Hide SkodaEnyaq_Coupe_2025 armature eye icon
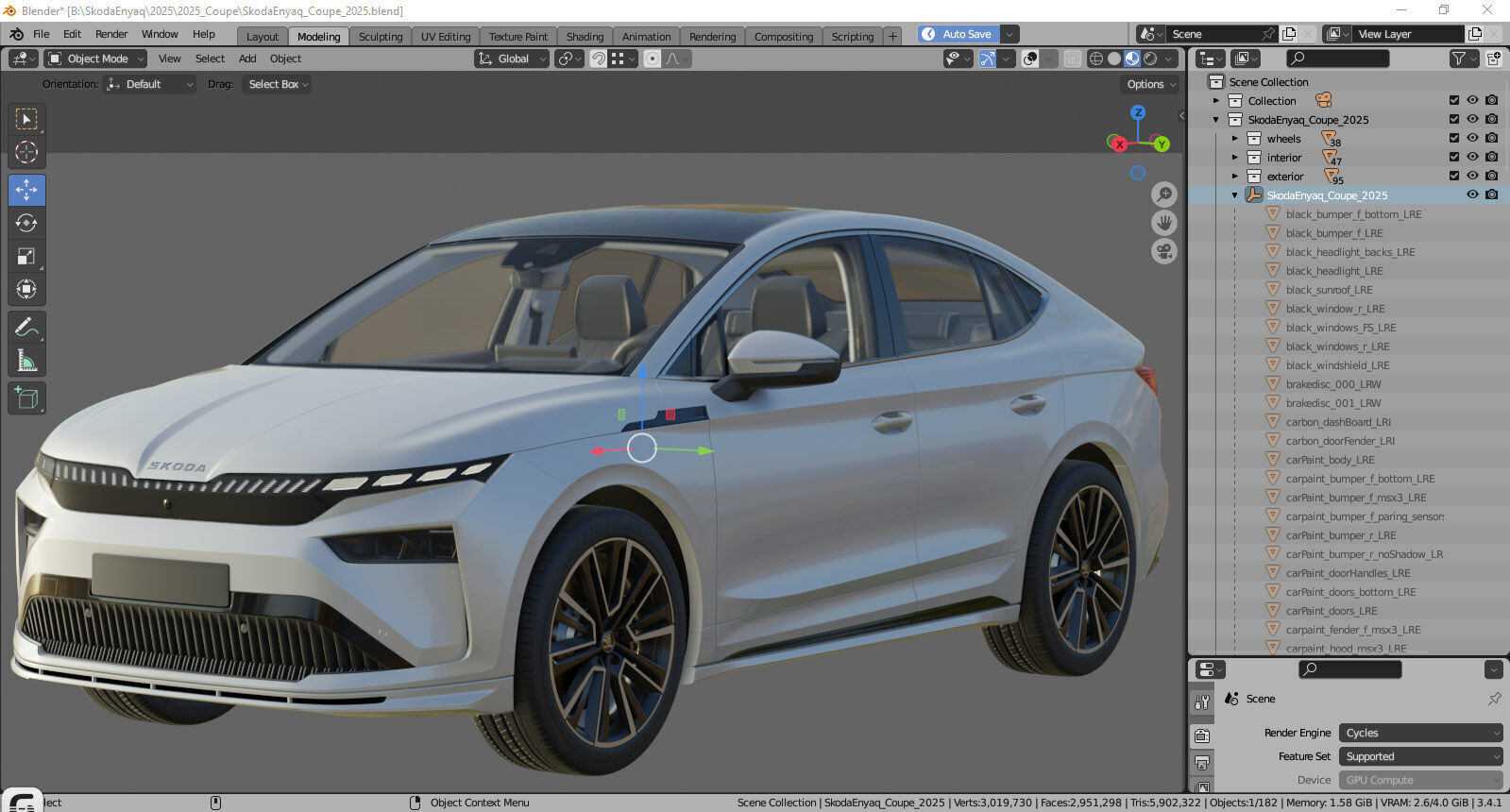The width and height of the screenshot is (1510, 812). (1472, 195)
